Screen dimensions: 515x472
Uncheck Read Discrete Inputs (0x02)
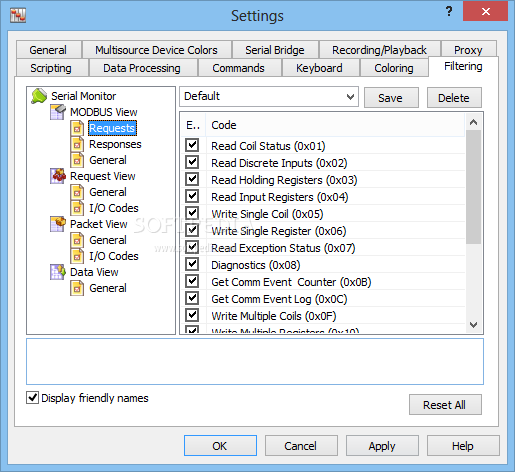[x=192, y=162]
